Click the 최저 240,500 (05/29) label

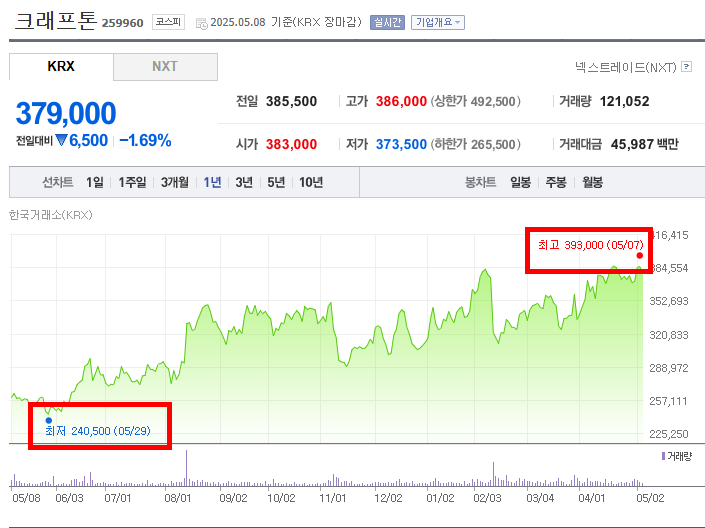[x=98, y=431]
